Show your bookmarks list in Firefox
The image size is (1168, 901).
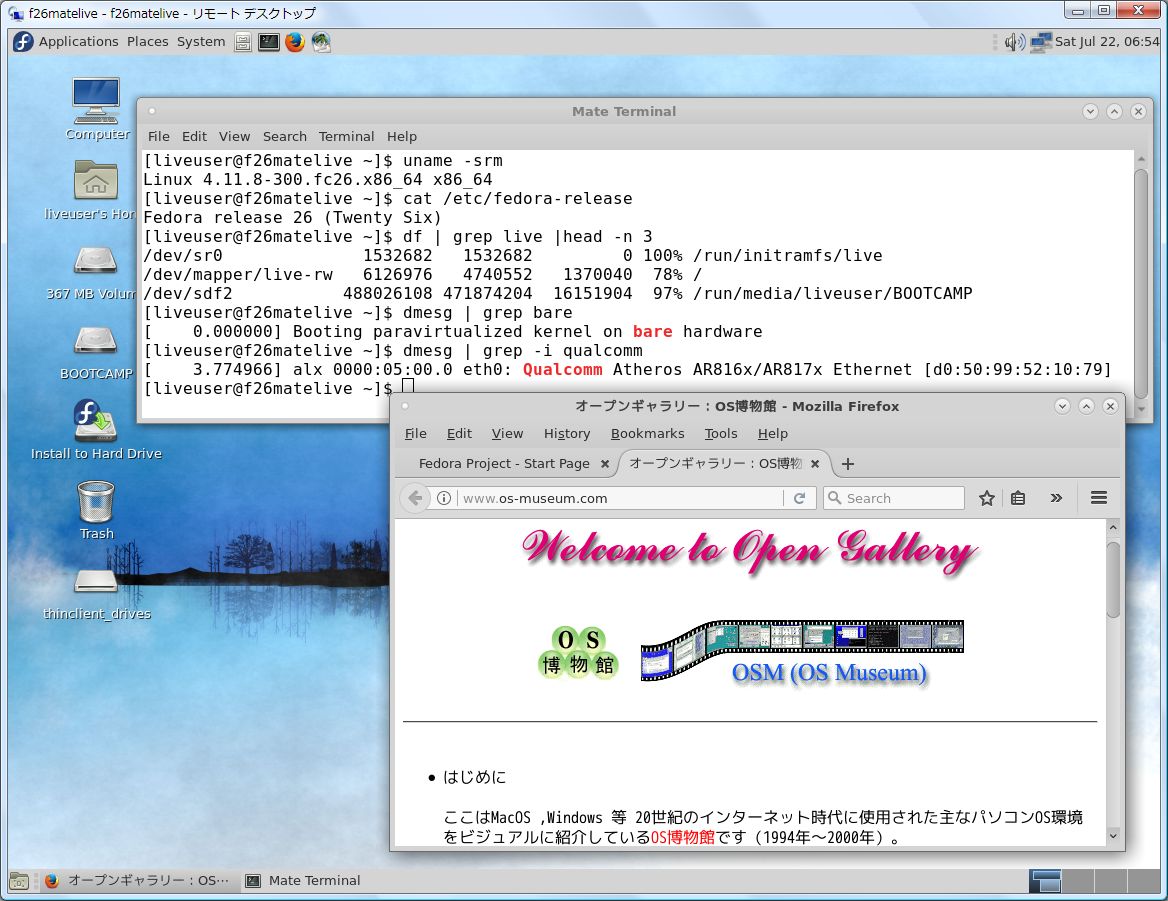1018,498
